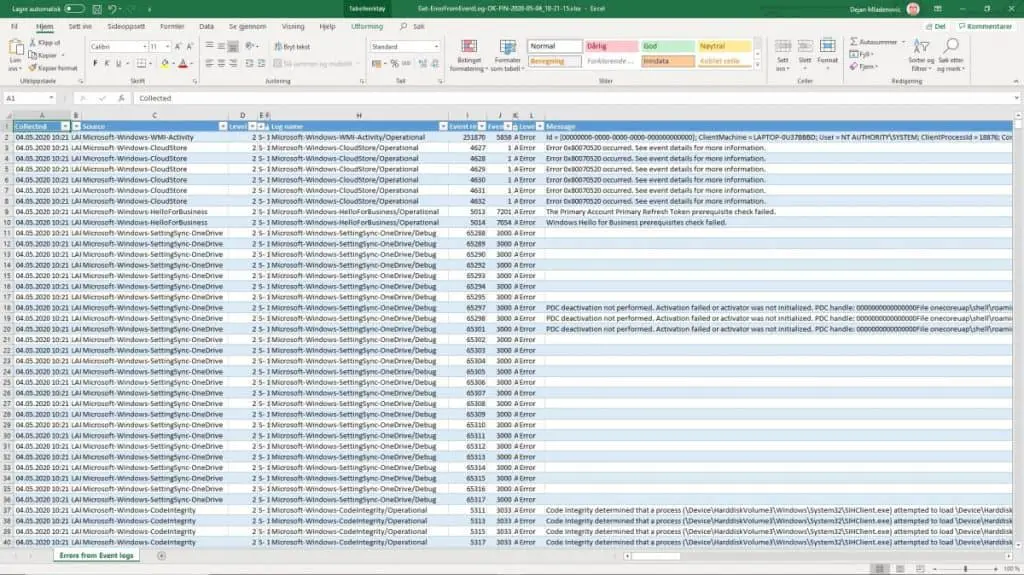This screenshot has width=1024, height=575.
Task: Expand the cell styles gallery
Action: click(758, 65)
